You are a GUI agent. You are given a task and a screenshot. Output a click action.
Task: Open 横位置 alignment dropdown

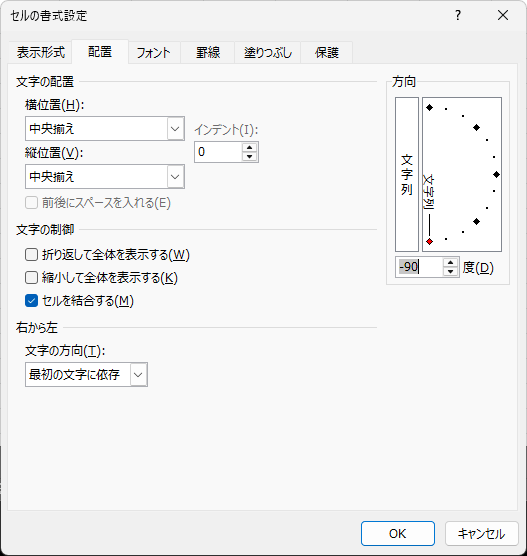pyautogui.click(x=105, y=128)
